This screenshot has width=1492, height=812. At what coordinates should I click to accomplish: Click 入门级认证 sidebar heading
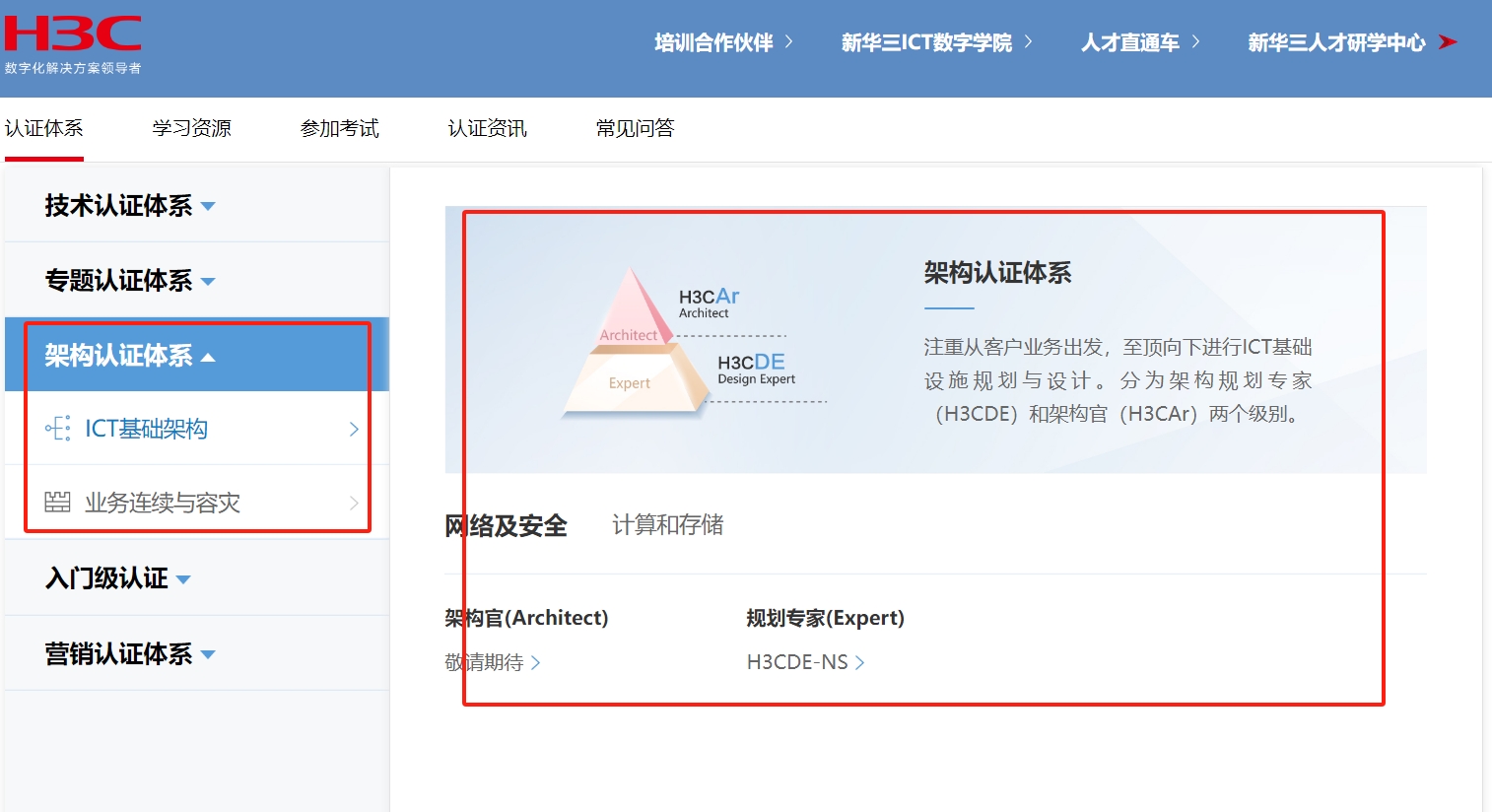[106, 578]
